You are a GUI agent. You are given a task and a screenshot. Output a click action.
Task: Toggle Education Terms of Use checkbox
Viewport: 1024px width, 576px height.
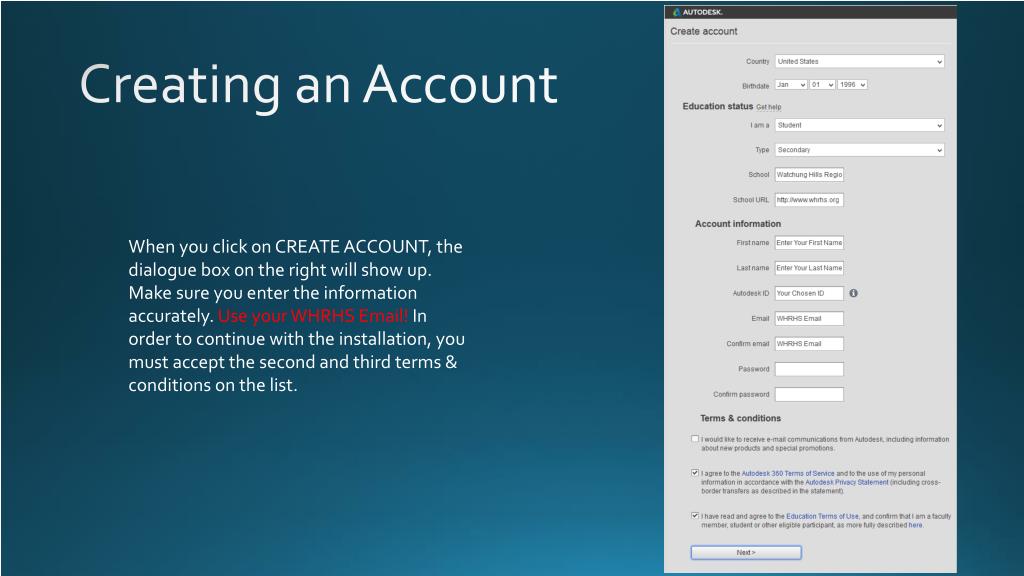pyautogui.click(x=695, y=515)
